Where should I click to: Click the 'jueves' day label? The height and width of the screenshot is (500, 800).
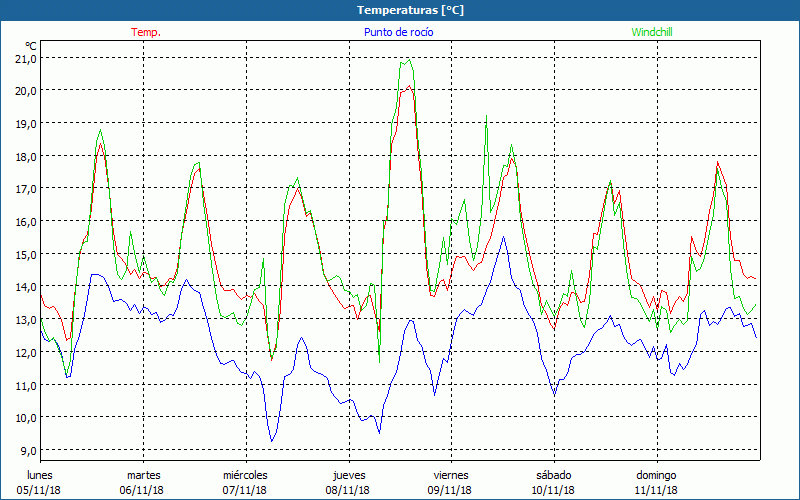349,475
